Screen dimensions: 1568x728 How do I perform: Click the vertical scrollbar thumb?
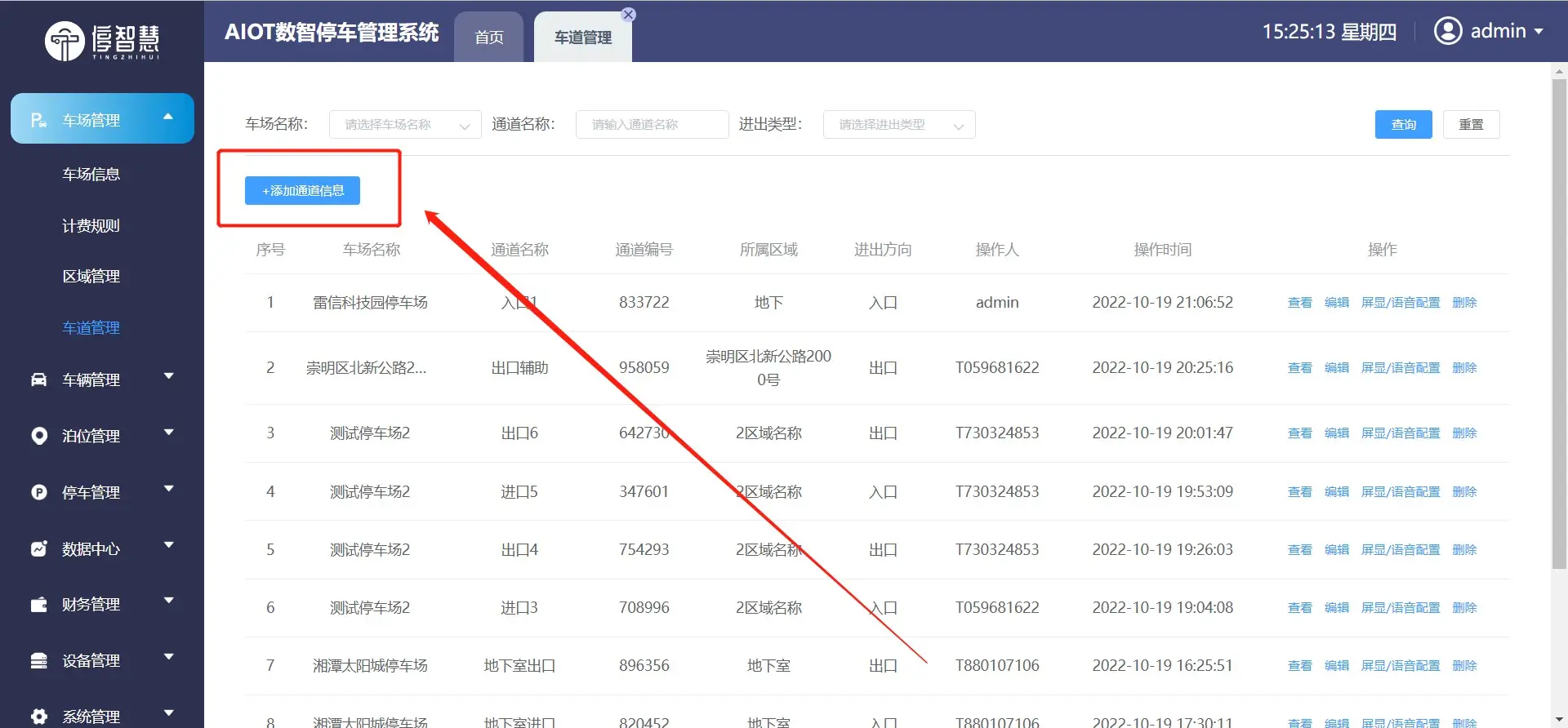pos(1559,322)
